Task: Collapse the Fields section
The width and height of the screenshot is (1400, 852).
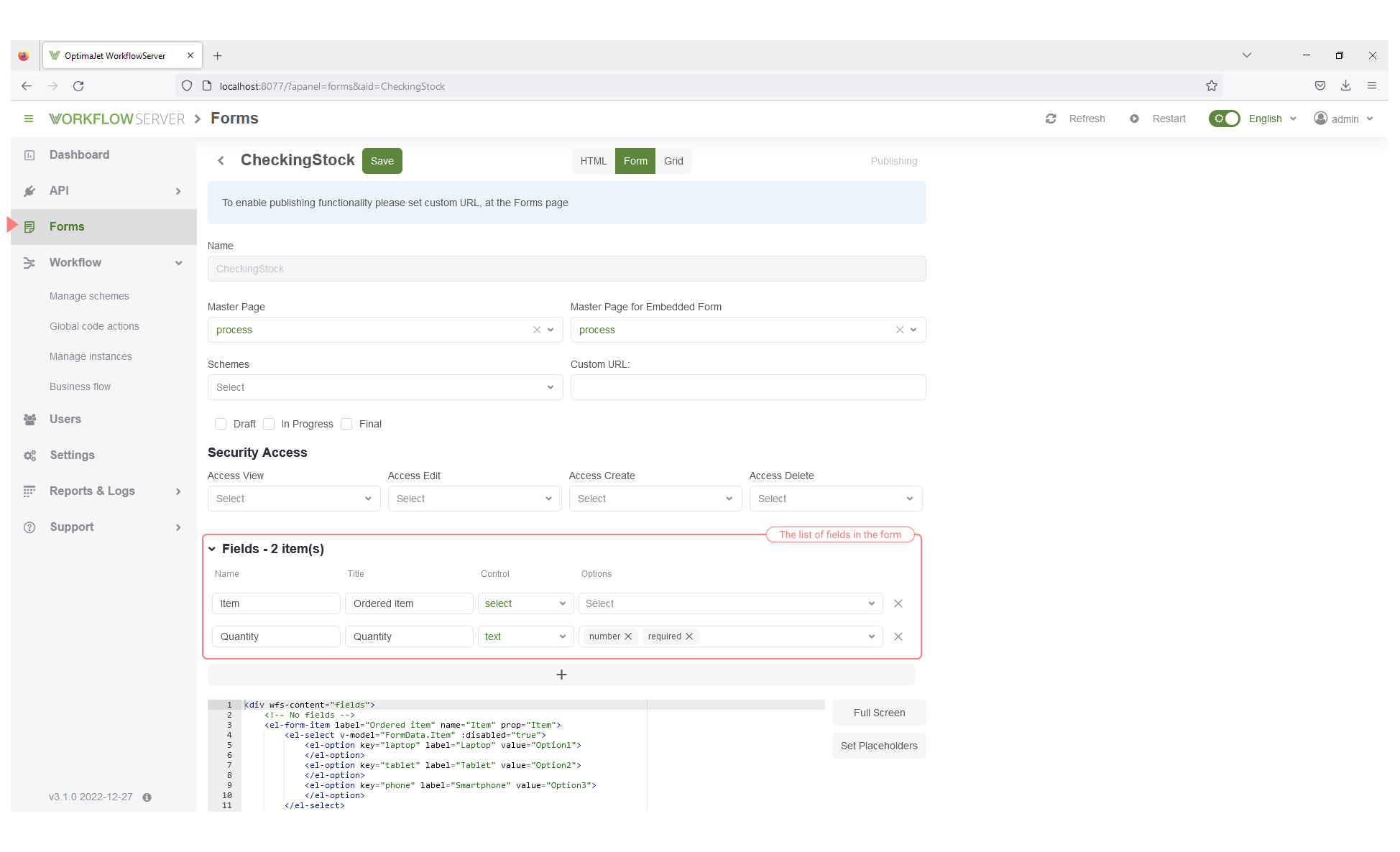Action: [212, 549]
